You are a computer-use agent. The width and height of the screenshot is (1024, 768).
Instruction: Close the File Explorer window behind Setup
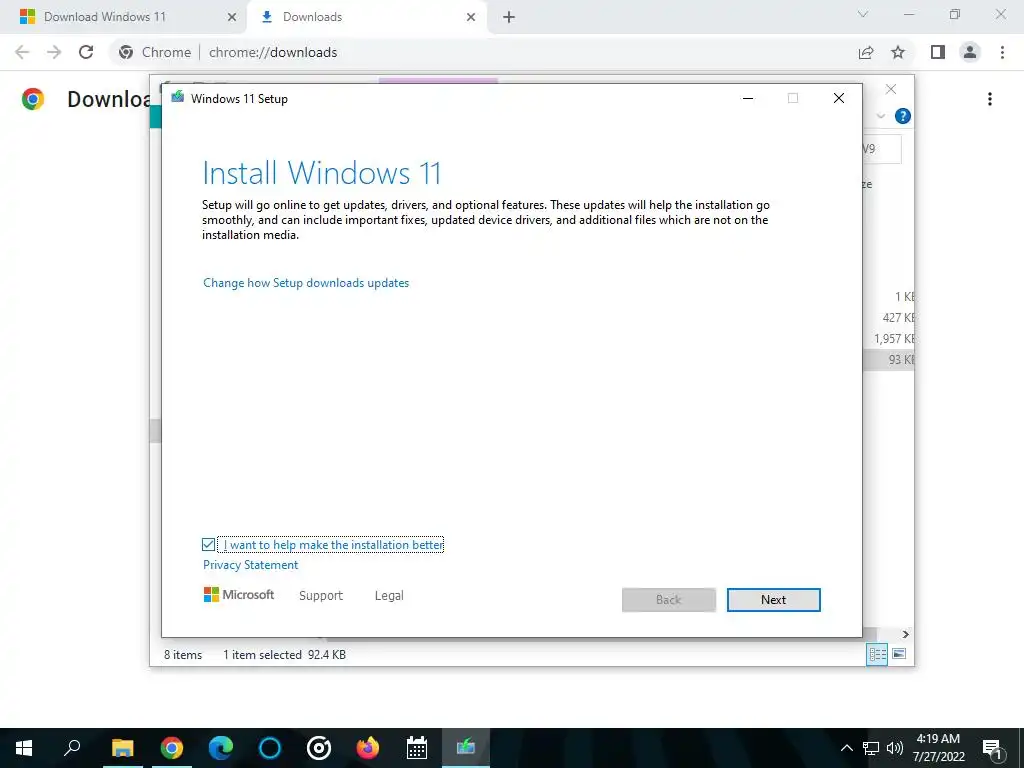click(x=891, y=89)
